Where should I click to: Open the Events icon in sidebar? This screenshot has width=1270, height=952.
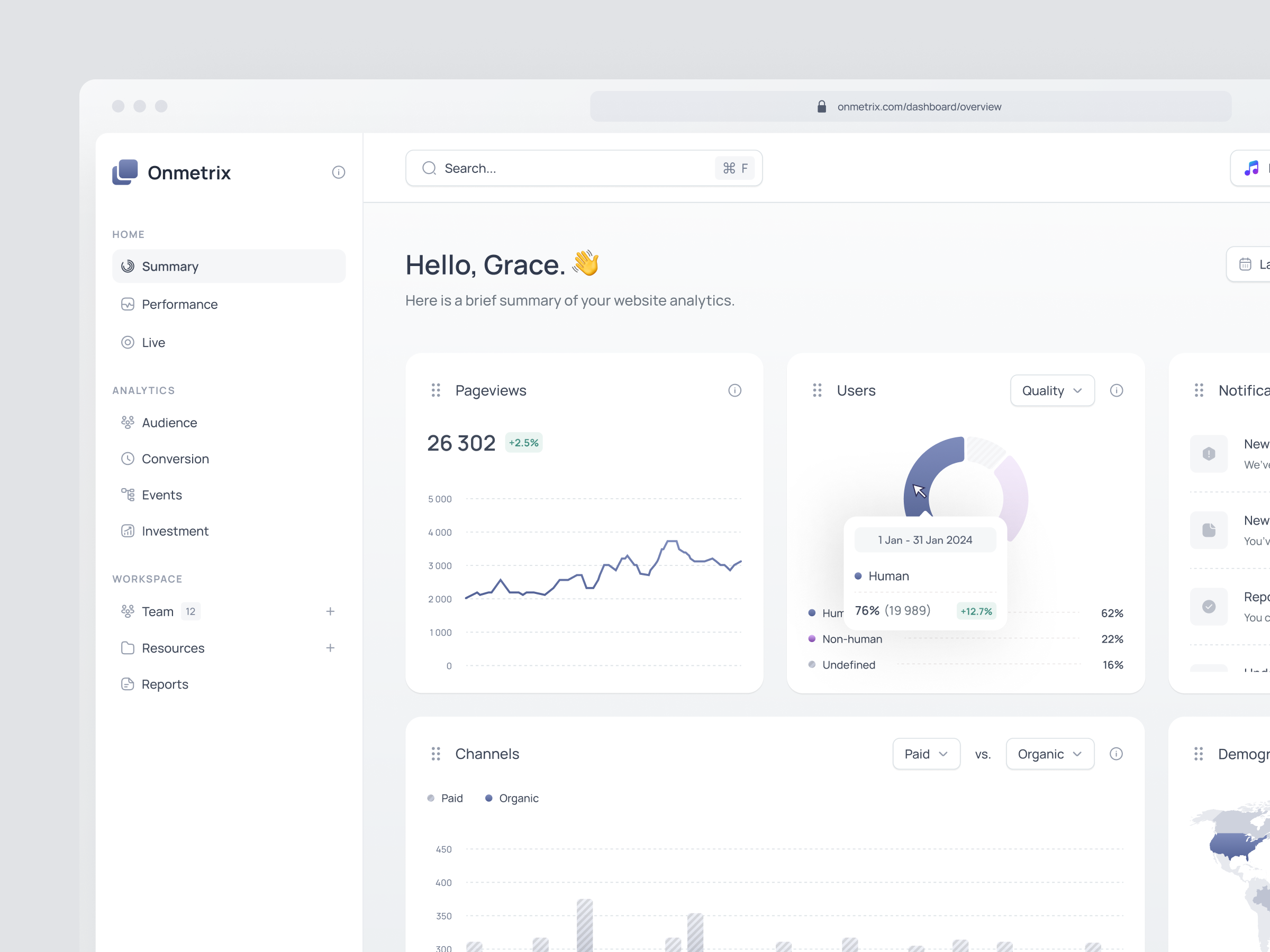pos(128,494)
